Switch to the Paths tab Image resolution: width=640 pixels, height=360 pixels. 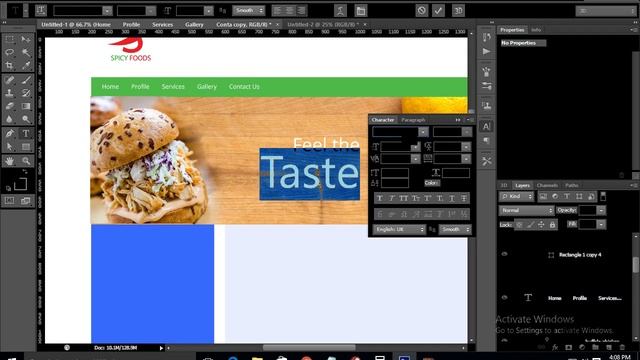click(x=571, y=185)
